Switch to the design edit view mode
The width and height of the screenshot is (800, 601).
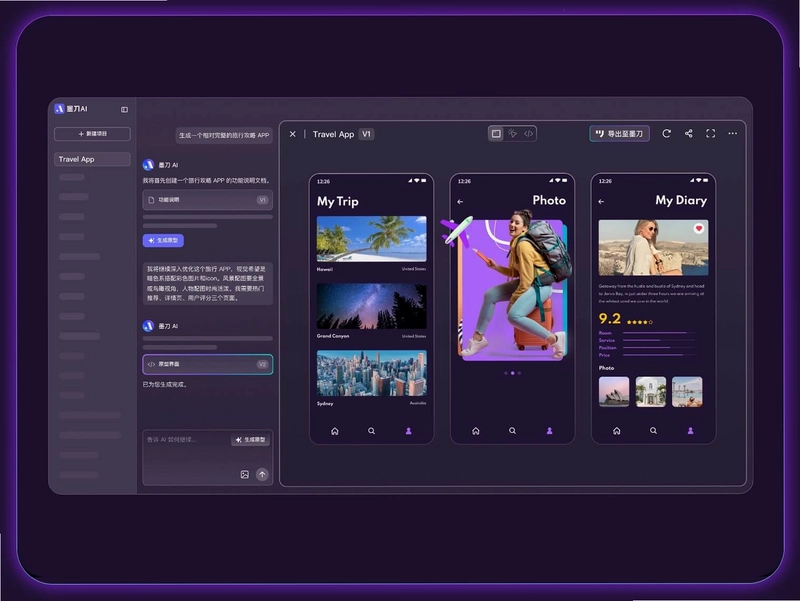click(513, 134)
